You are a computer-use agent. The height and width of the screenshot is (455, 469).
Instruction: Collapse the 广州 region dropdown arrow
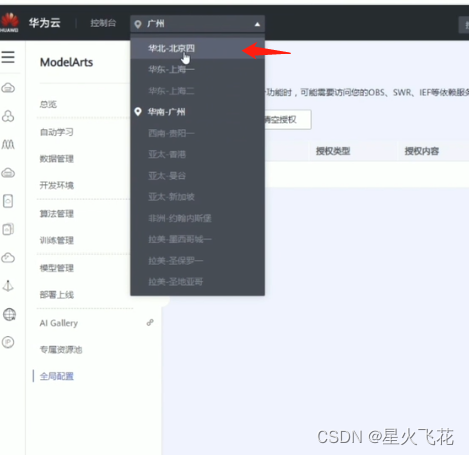257,24
